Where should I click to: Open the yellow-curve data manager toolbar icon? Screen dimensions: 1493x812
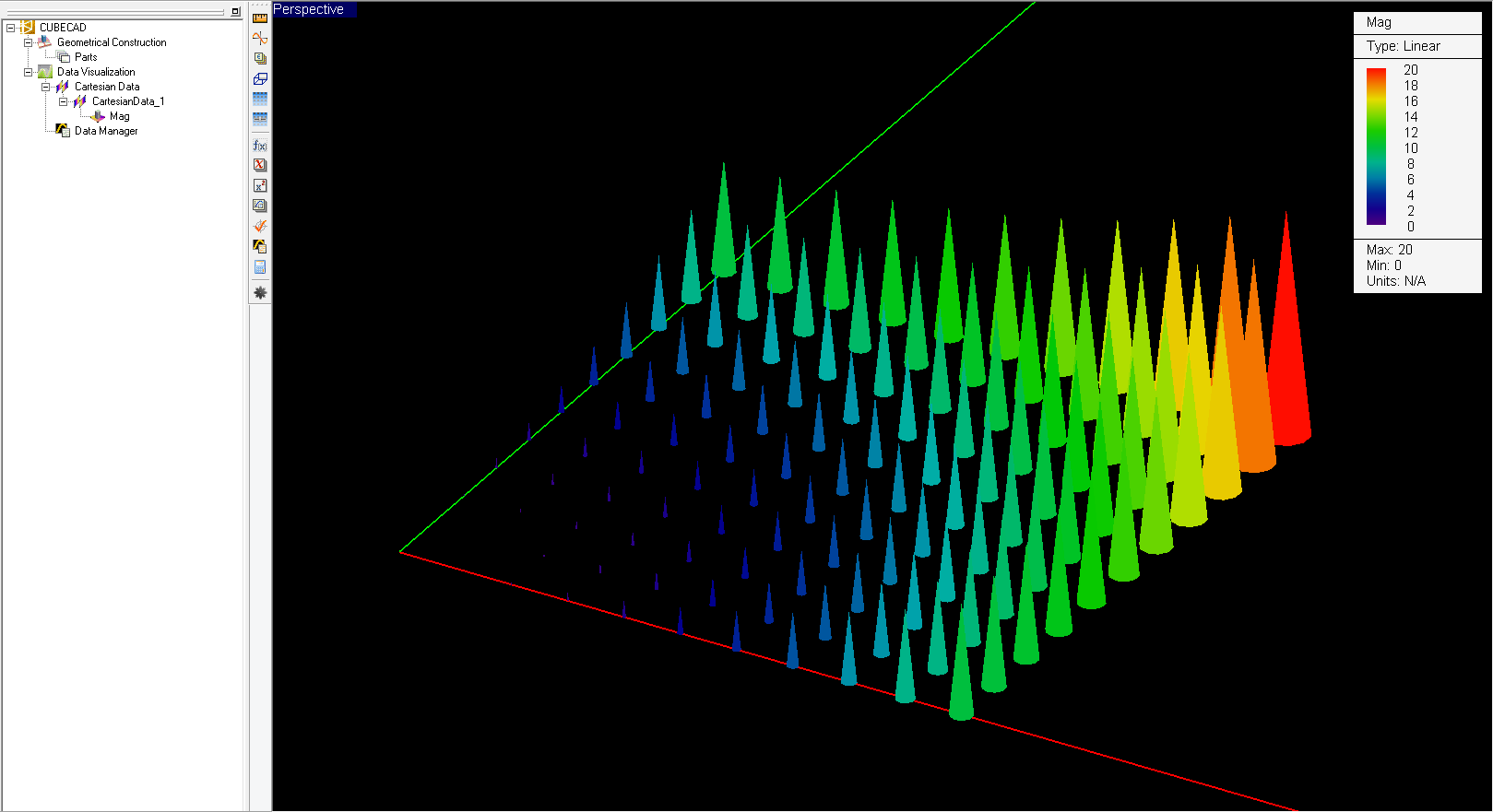click(x=260, y=246)
